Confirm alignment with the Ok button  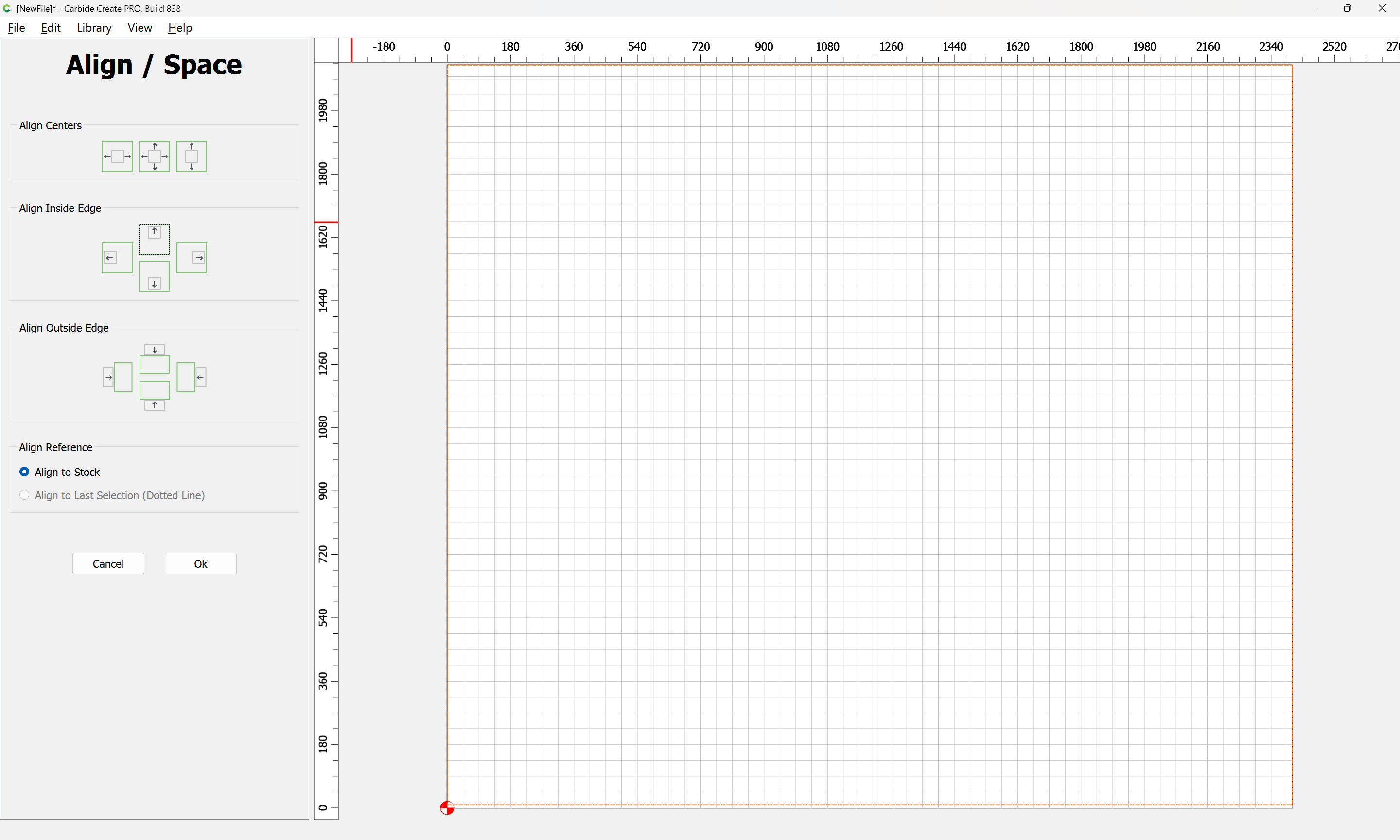200,563
